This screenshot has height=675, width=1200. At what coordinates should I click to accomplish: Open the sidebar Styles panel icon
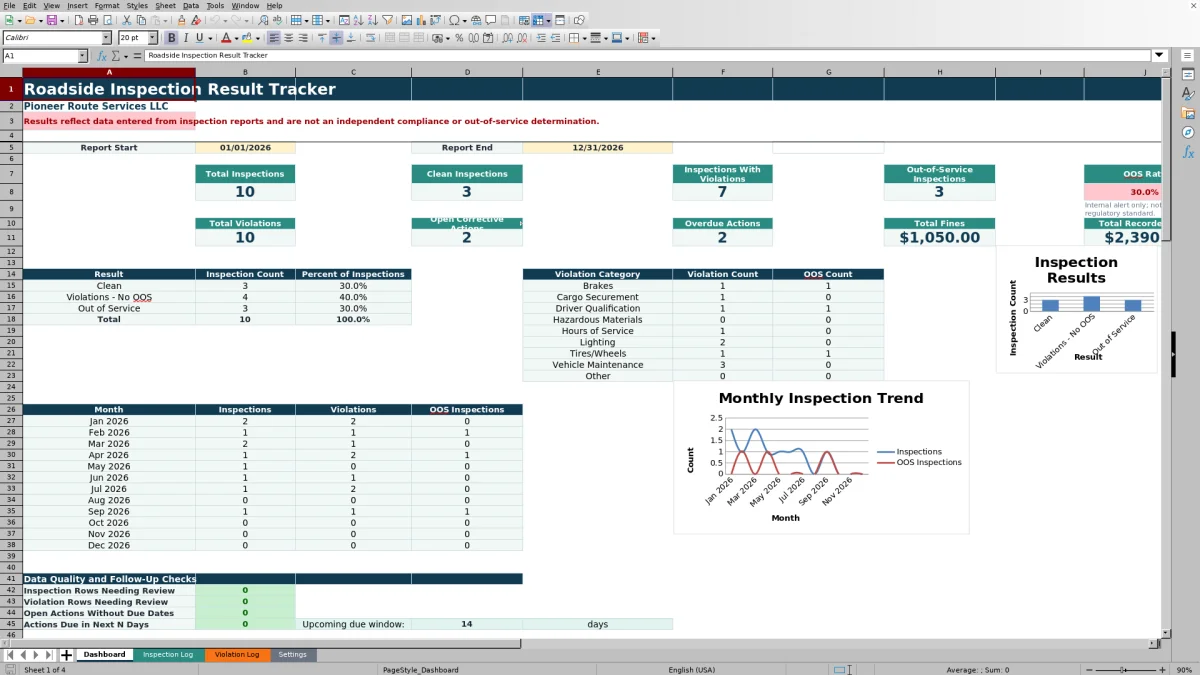point(1188,93)
